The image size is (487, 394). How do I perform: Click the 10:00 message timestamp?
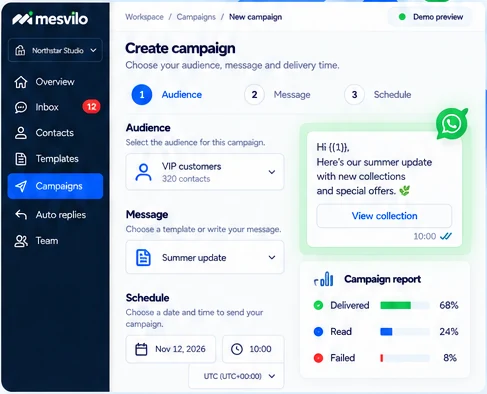[x=425, y=236]
